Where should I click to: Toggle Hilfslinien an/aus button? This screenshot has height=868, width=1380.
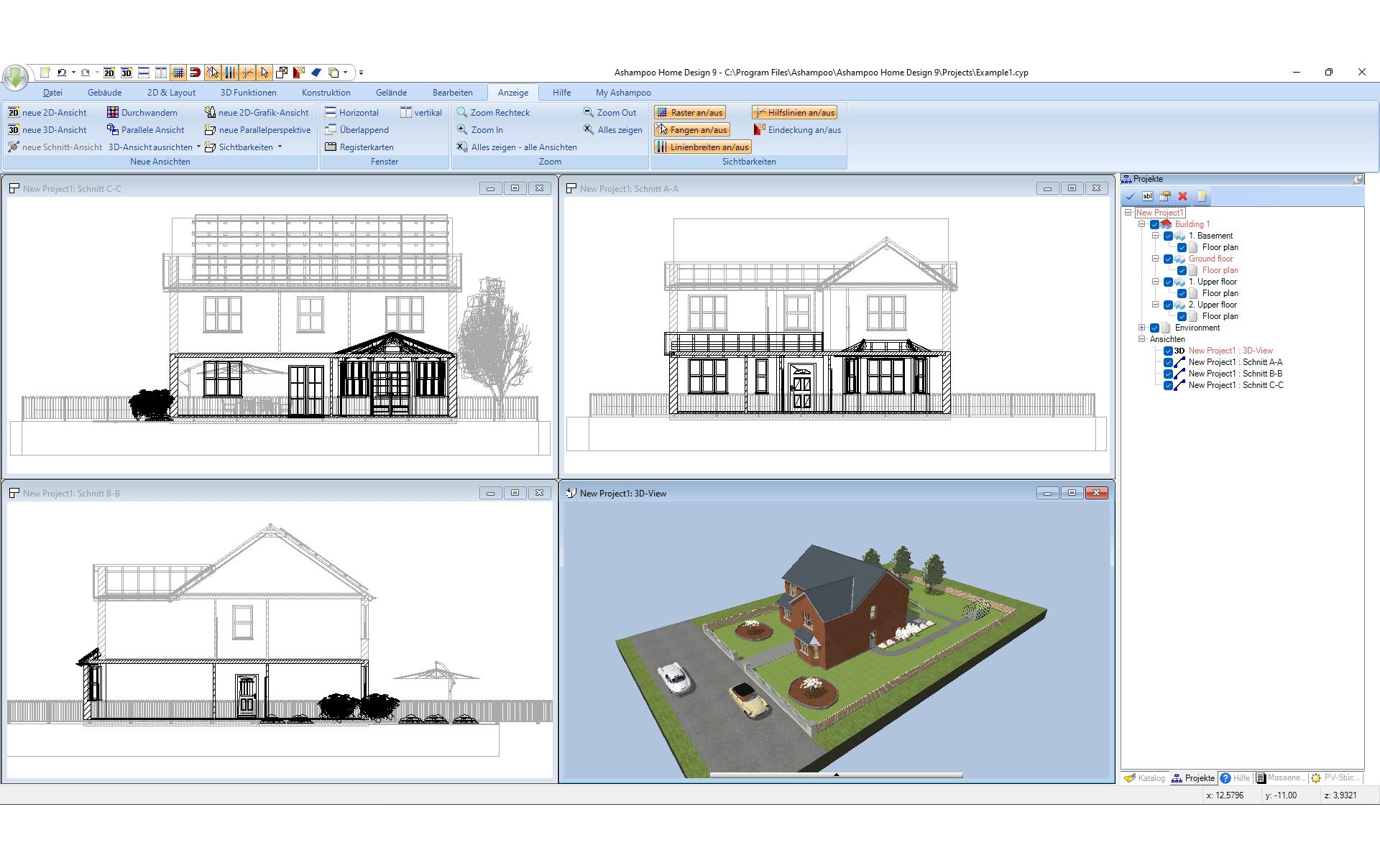click(794, 113)
